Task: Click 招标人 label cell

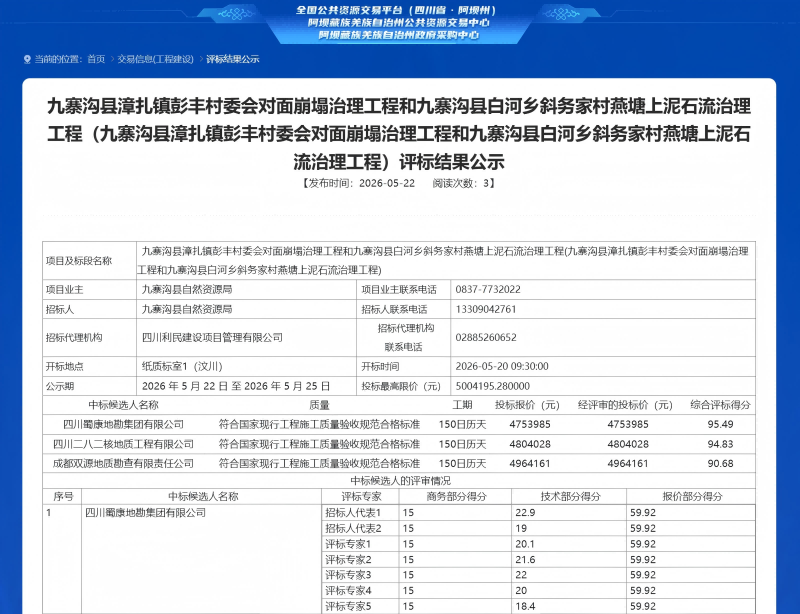Action: click(x=90, y=309)
